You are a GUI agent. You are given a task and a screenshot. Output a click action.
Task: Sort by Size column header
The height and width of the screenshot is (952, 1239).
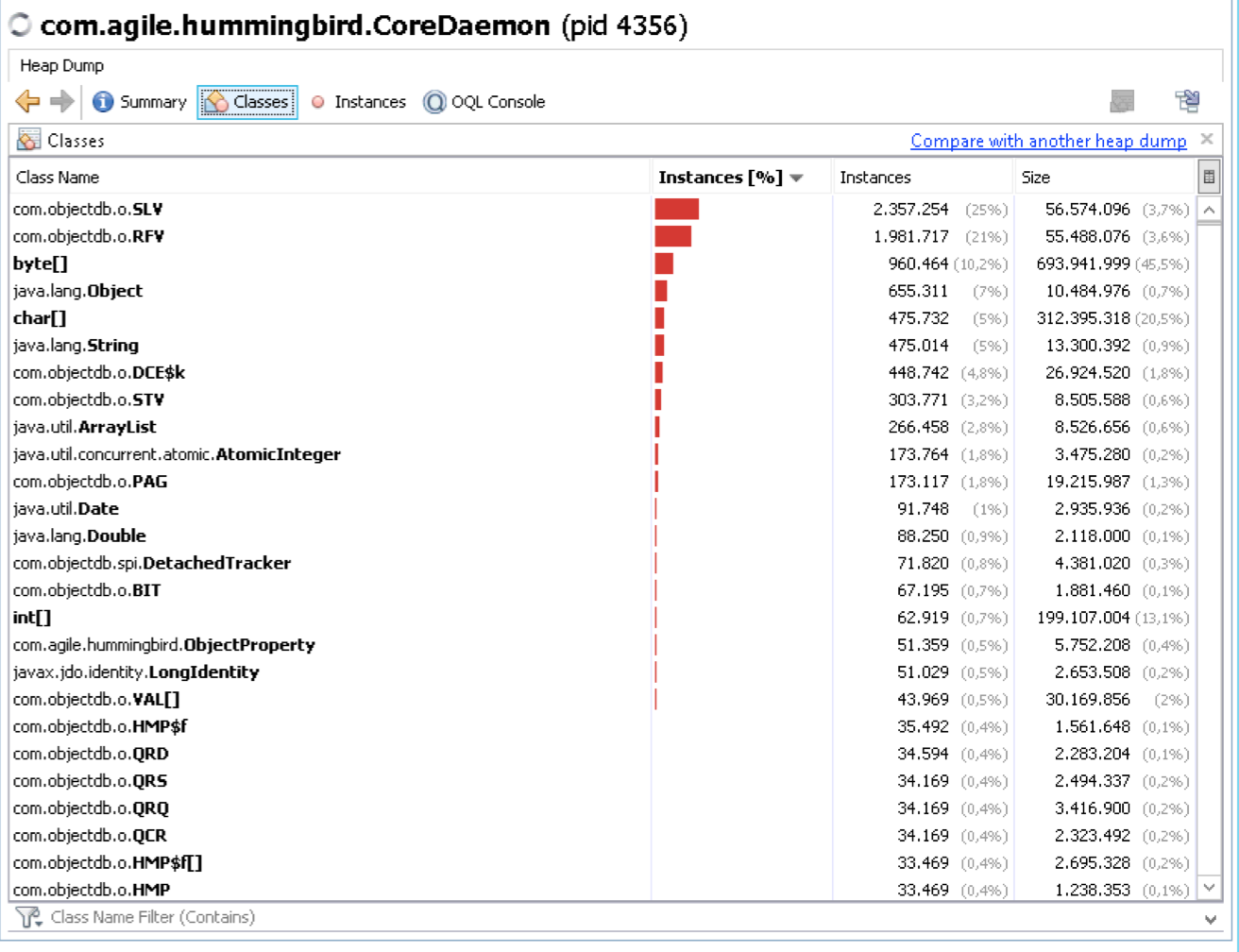click(x=1104, y=177)
